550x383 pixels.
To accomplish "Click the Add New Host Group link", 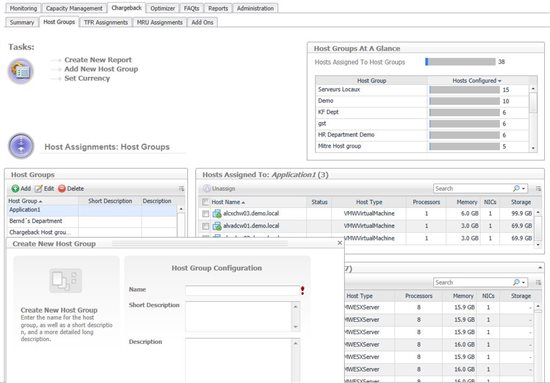I will click(101, 69).
